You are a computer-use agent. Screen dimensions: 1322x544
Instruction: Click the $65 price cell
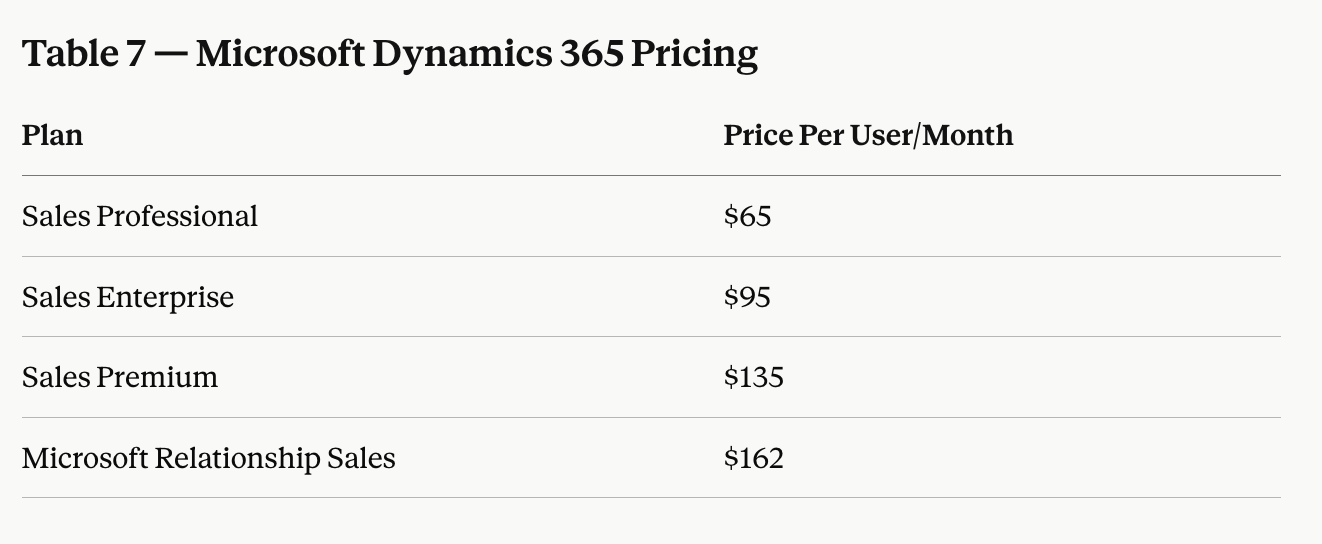click(x=747, y=216)
